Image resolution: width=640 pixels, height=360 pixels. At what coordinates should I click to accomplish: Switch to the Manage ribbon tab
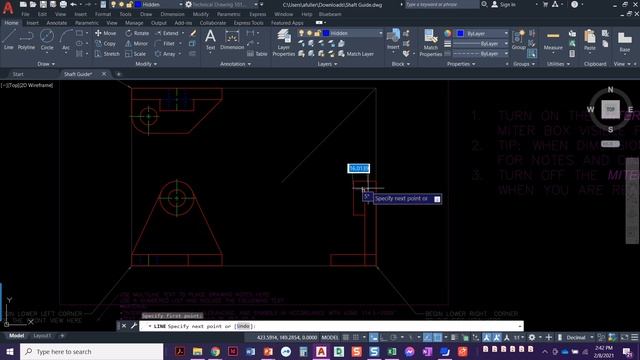[134, 23]
